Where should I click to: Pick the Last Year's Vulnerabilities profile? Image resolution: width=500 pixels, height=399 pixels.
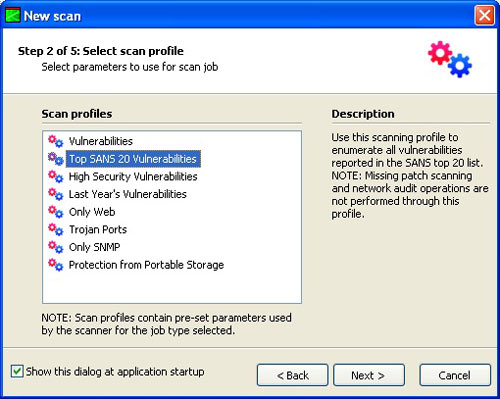127,194
